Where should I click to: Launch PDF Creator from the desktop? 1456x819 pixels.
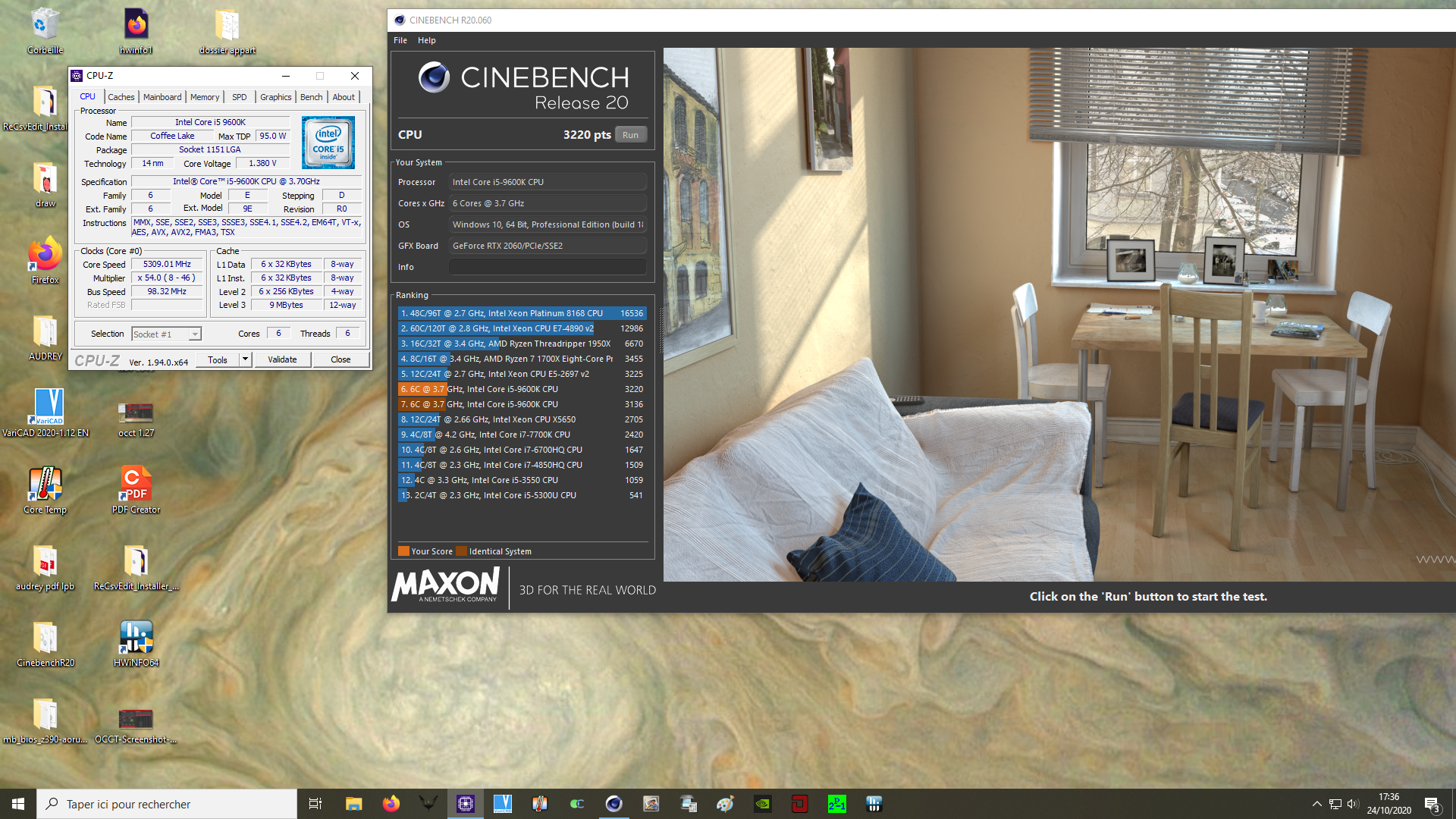136,490
